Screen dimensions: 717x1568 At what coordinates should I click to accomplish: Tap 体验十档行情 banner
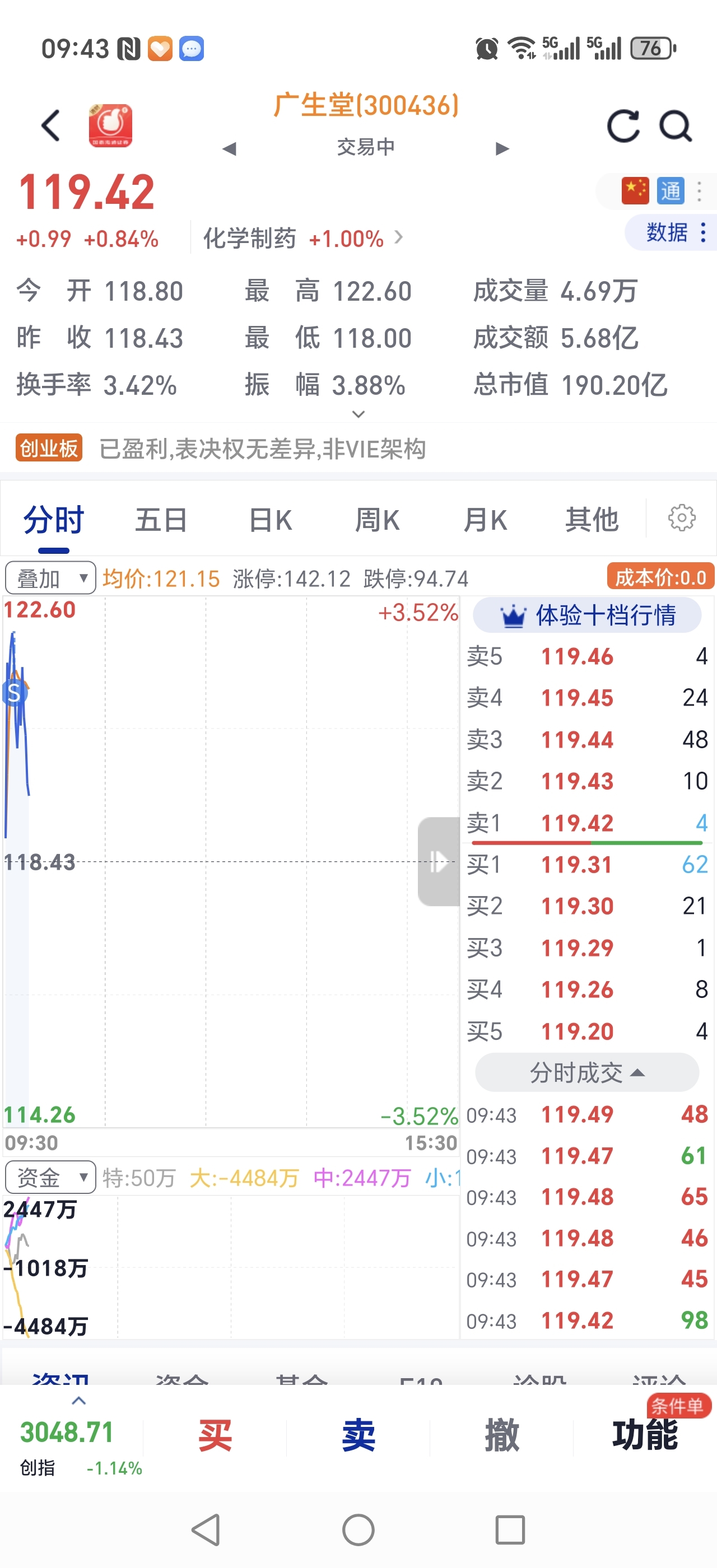click(x=586, y=615)
